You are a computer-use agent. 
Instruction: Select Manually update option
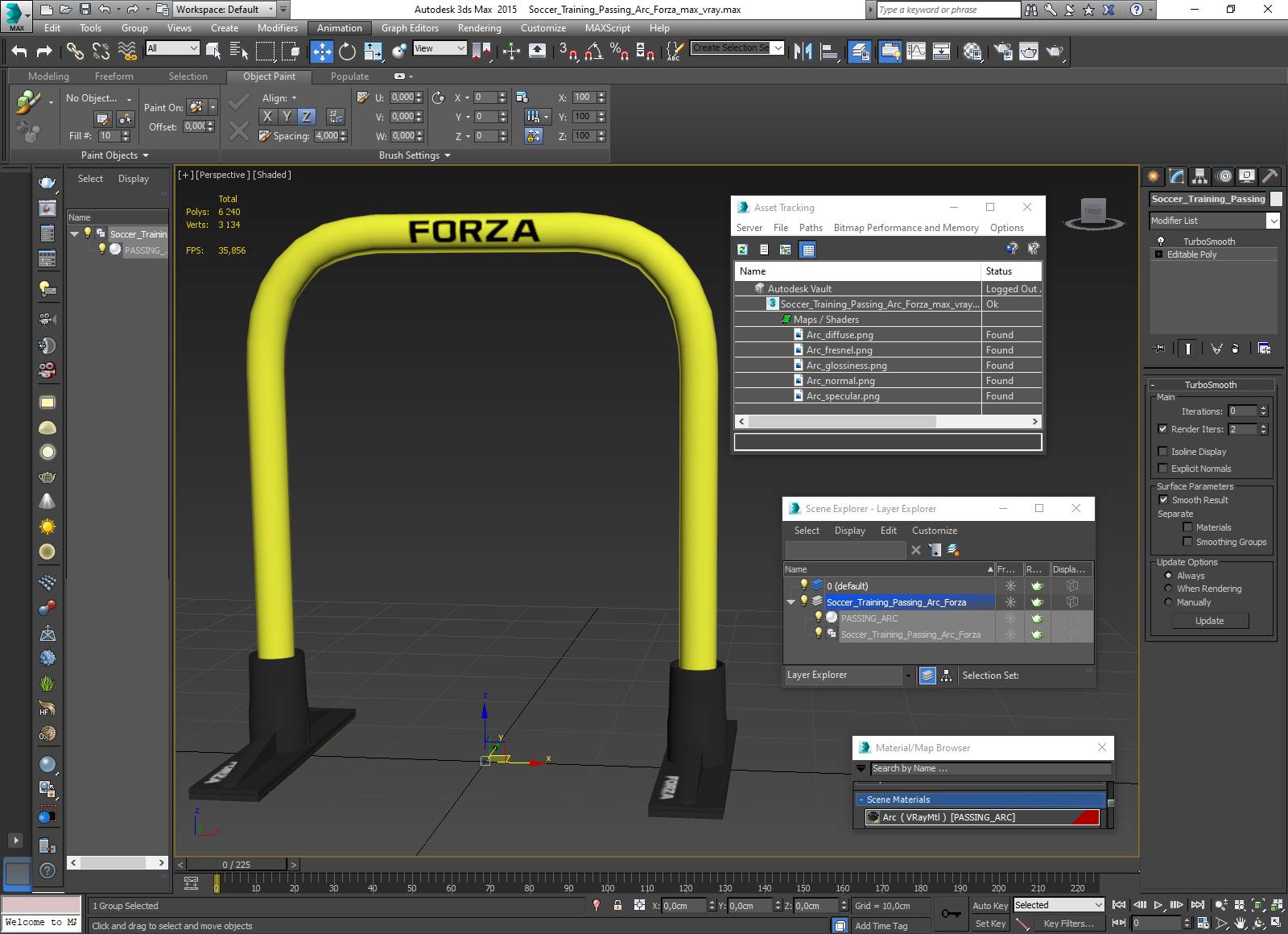coord(1168,602)
